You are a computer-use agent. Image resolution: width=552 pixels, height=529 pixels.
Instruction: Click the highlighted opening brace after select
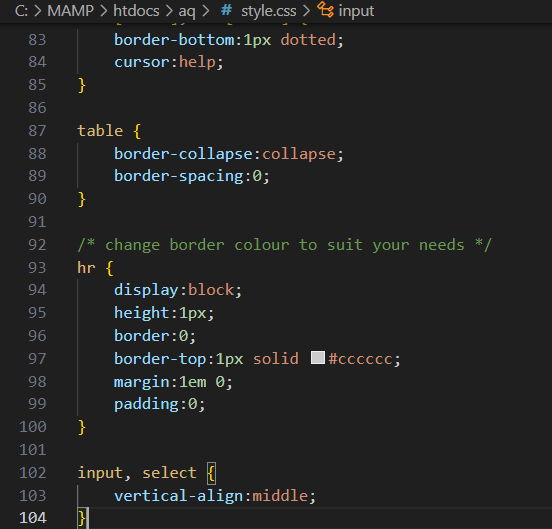(x=211, y=473)
